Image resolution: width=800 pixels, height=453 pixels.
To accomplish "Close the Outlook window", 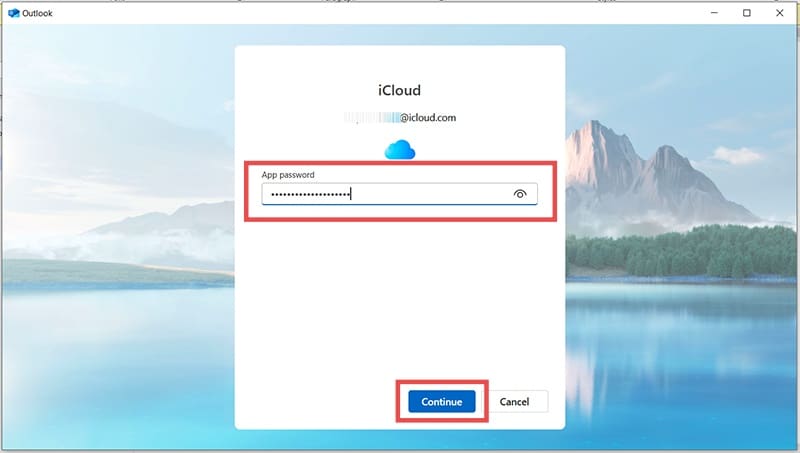I will click(x=779, y=13).
